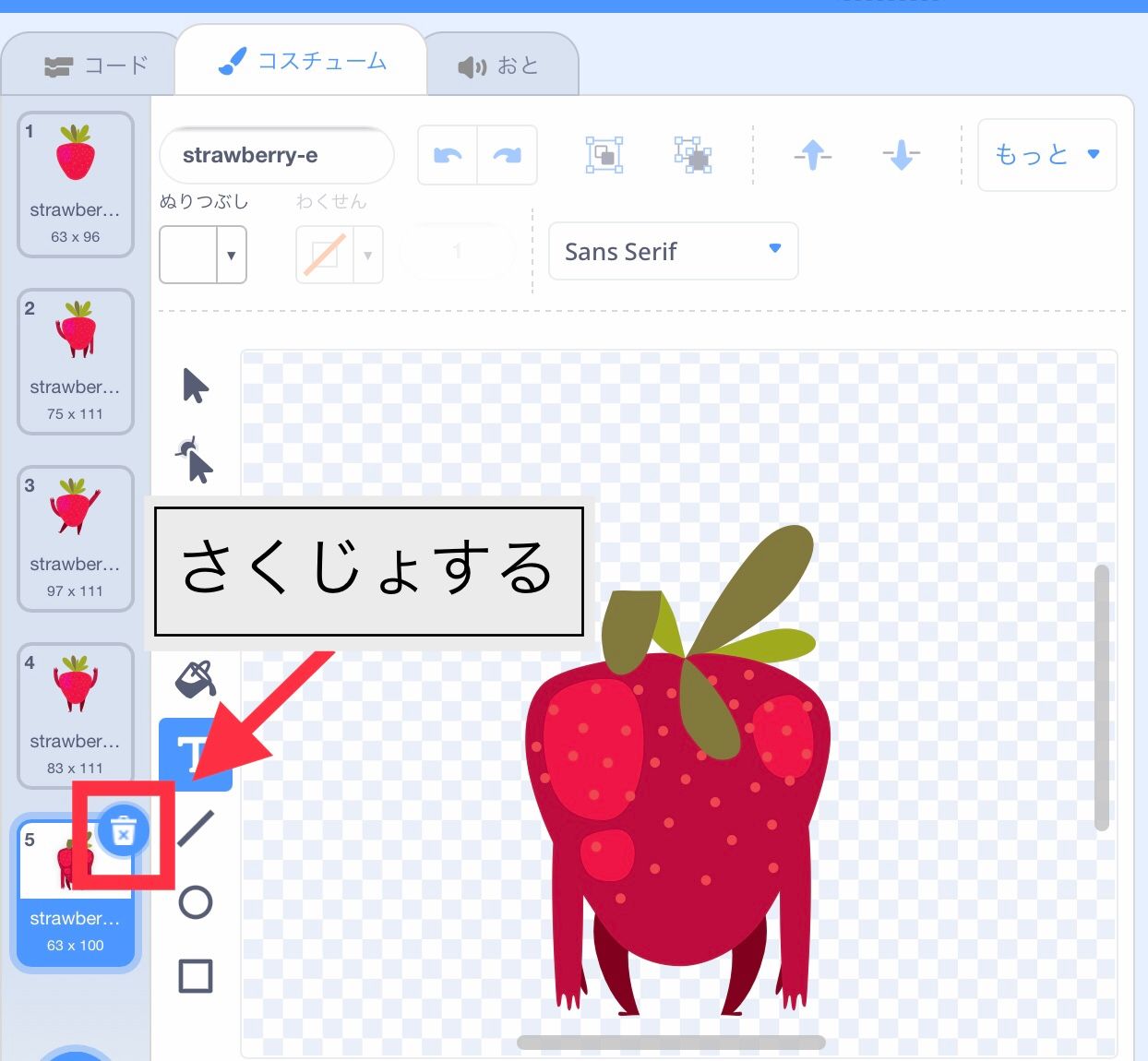Screen dimensions: 1148x1061
Task: Click the redo arrow icon
Action: pos(507,155)
